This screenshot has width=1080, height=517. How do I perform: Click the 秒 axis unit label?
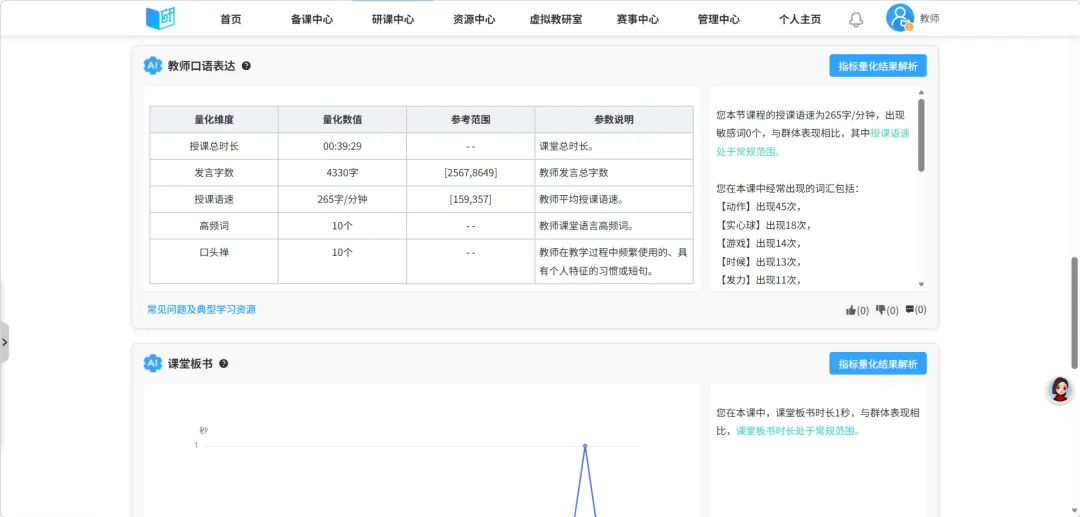click(x=203, y=430)
